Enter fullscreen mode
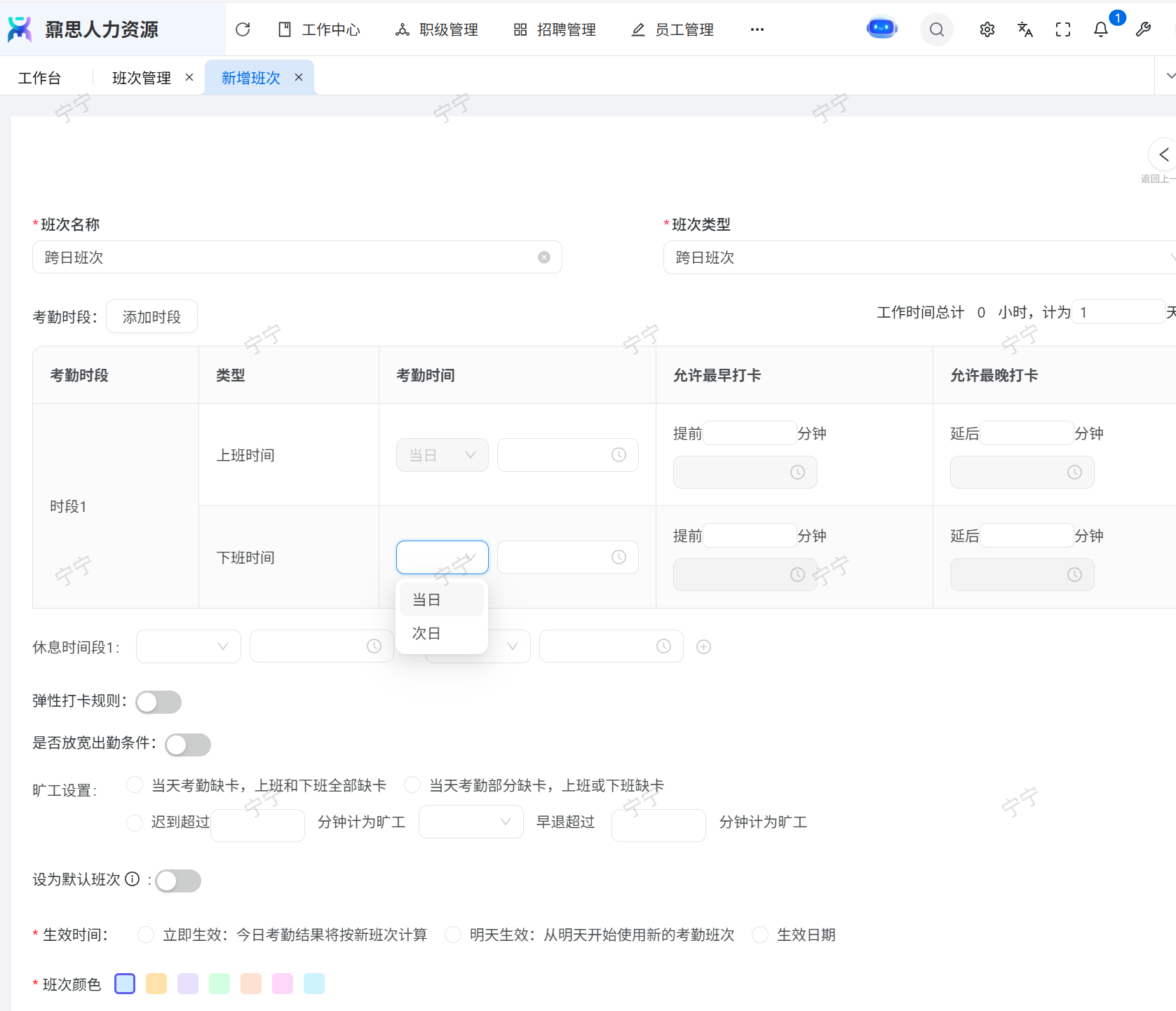Screen dimensions: 1176x1011 point(1062,29)
